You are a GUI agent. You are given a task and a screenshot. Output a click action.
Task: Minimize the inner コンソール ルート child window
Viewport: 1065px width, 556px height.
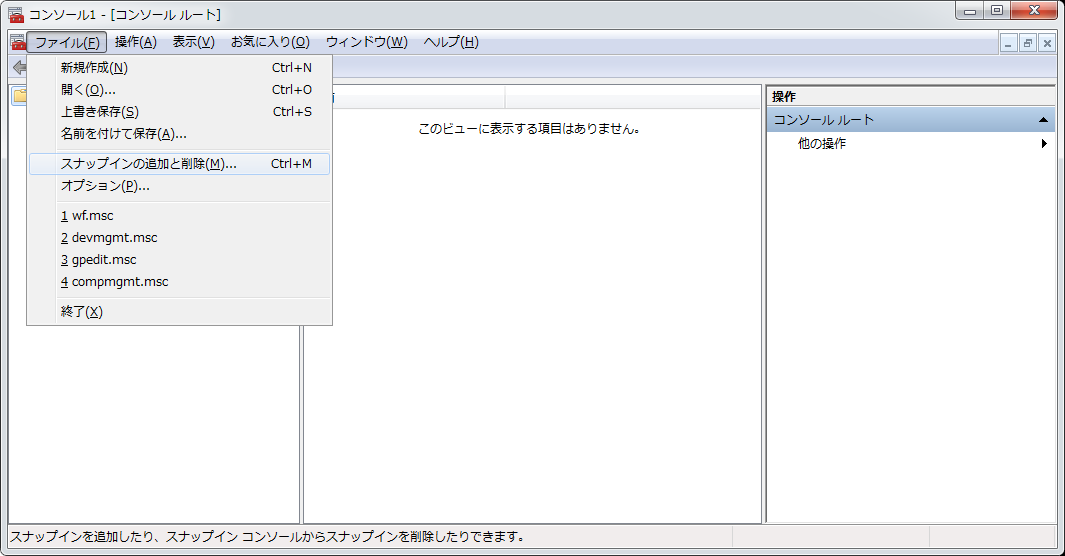(1009, 43)
